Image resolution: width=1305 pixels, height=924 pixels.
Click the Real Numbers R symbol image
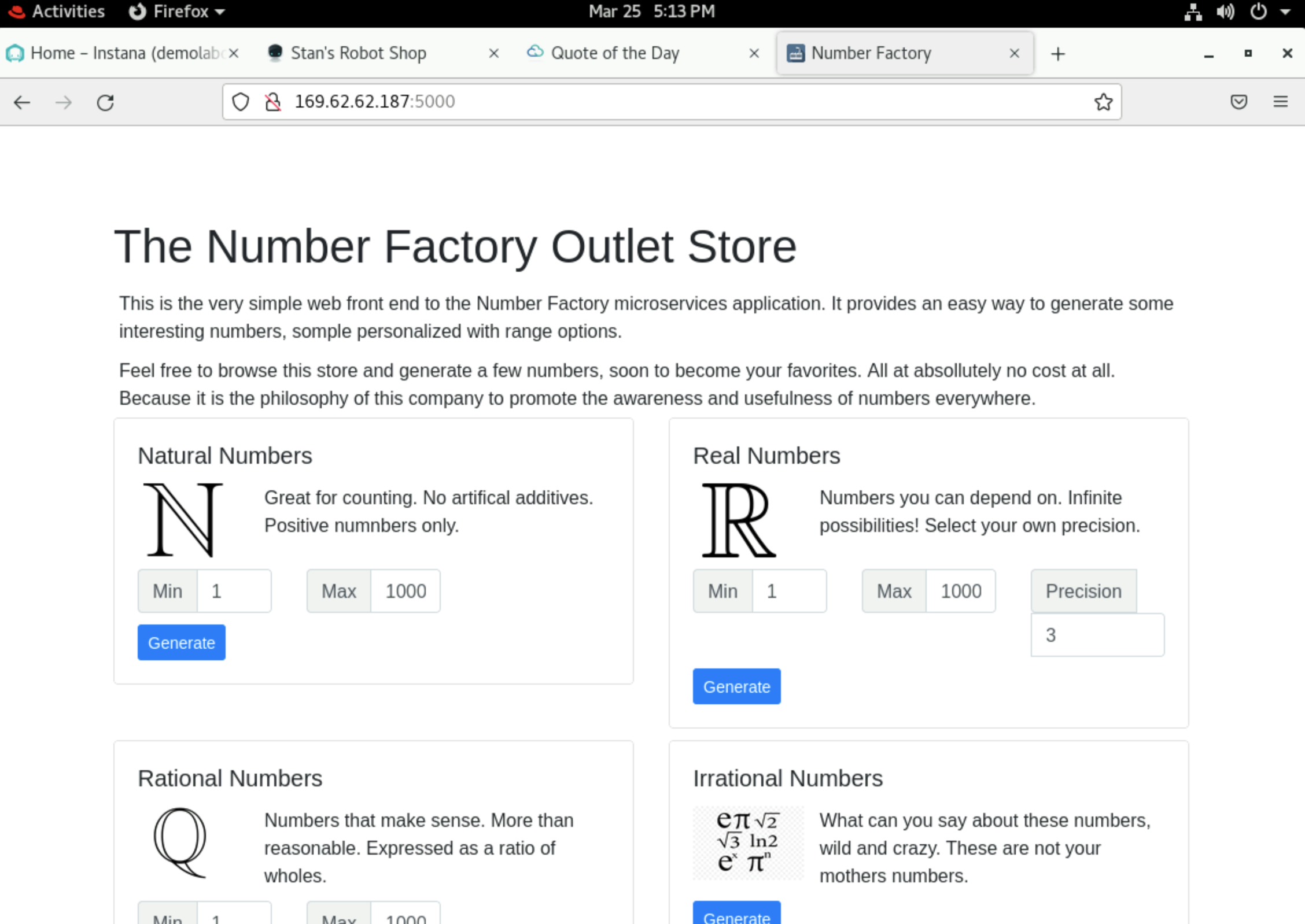coord(738,520)
